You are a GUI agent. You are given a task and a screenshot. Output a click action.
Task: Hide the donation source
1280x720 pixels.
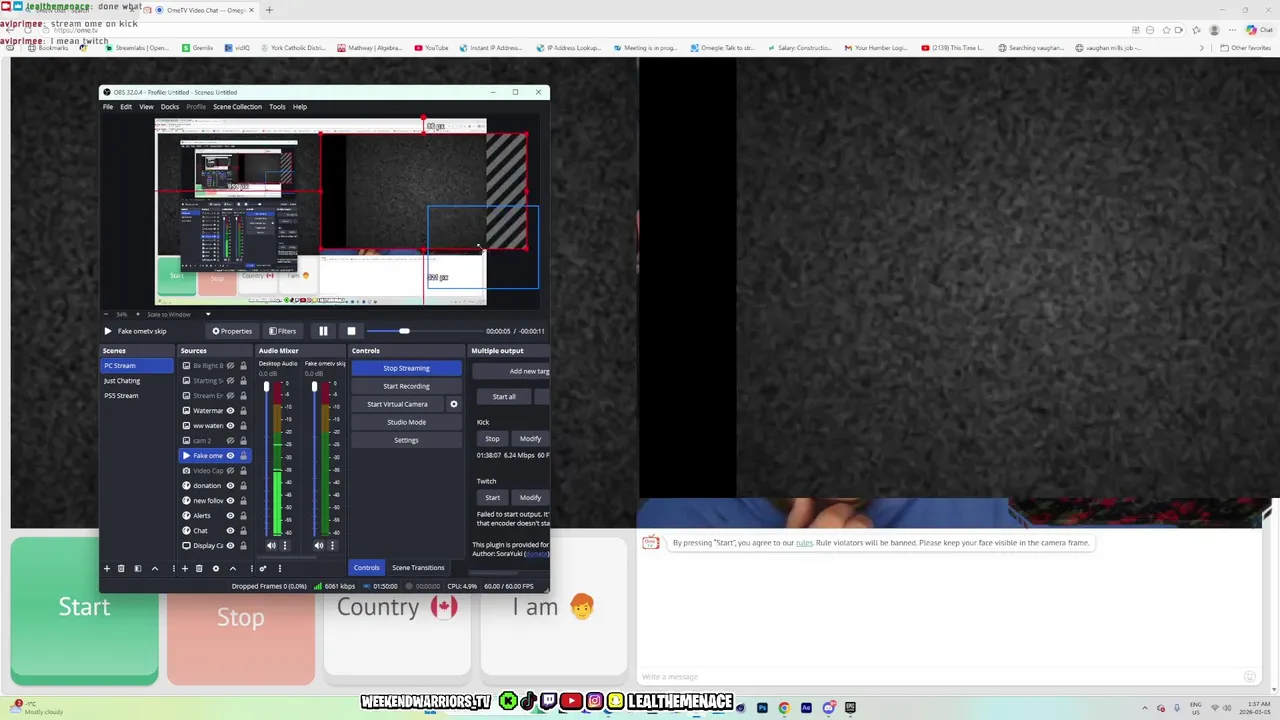coord(230,486)
